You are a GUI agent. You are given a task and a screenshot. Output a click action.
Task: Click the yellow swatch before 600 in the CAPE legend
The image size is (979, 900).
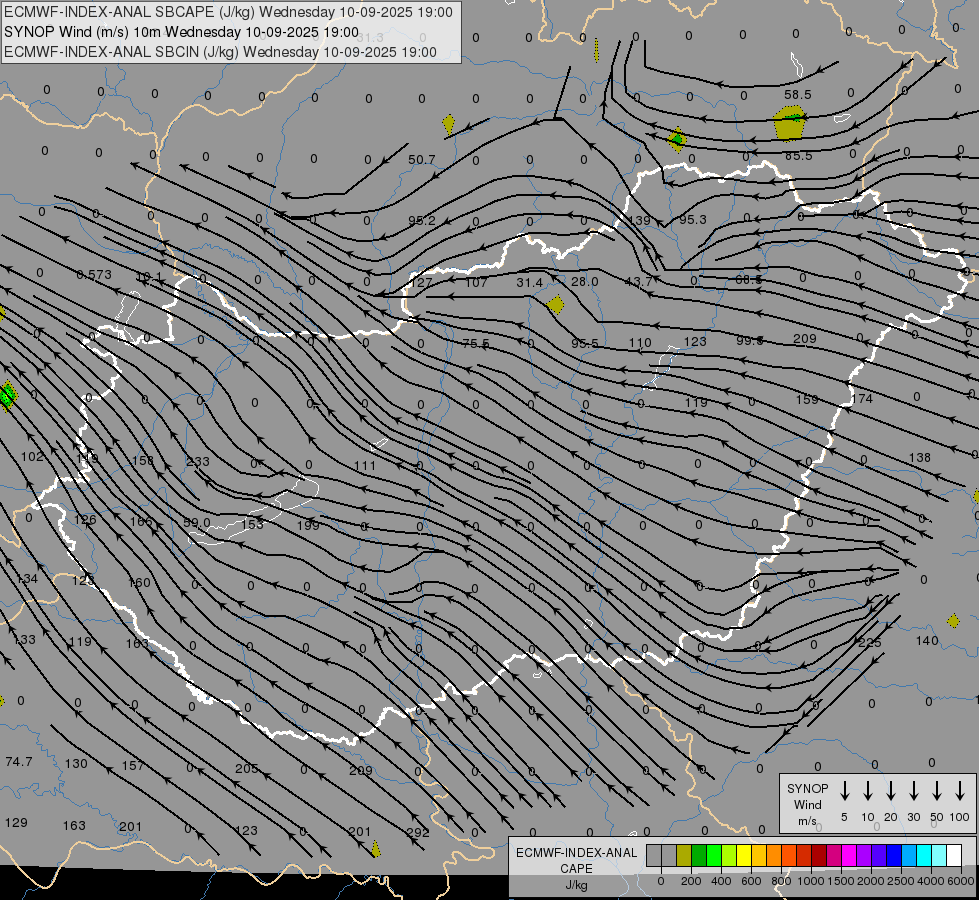click(744, 856)
